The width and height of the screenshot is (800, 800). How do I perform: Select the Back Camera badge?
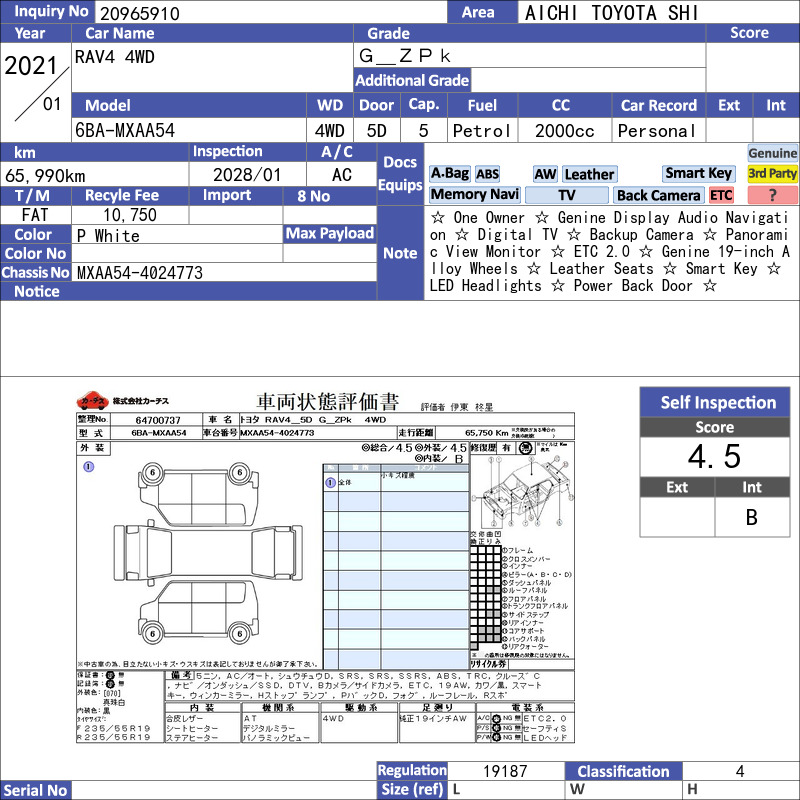(x=658, y=195)
